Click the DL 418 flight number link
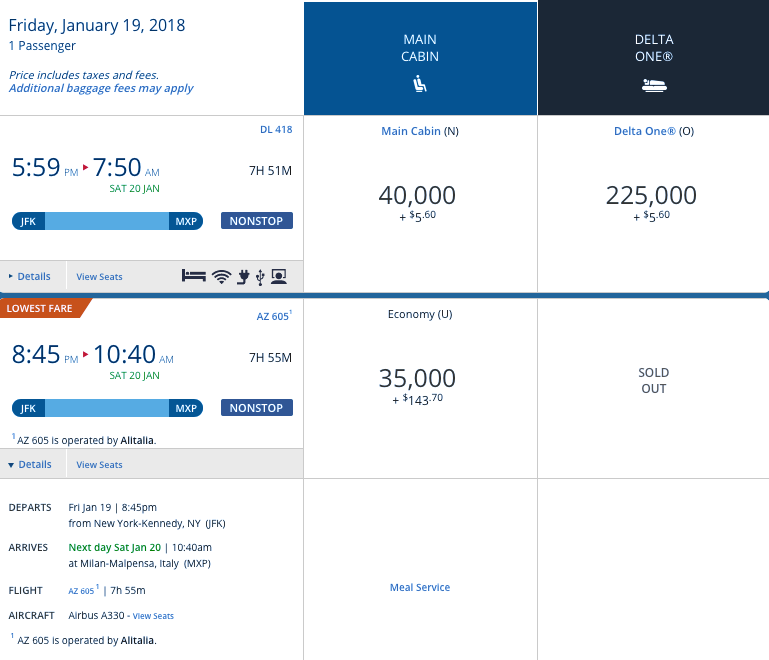 pyautogui.click(x=275, y=129)
